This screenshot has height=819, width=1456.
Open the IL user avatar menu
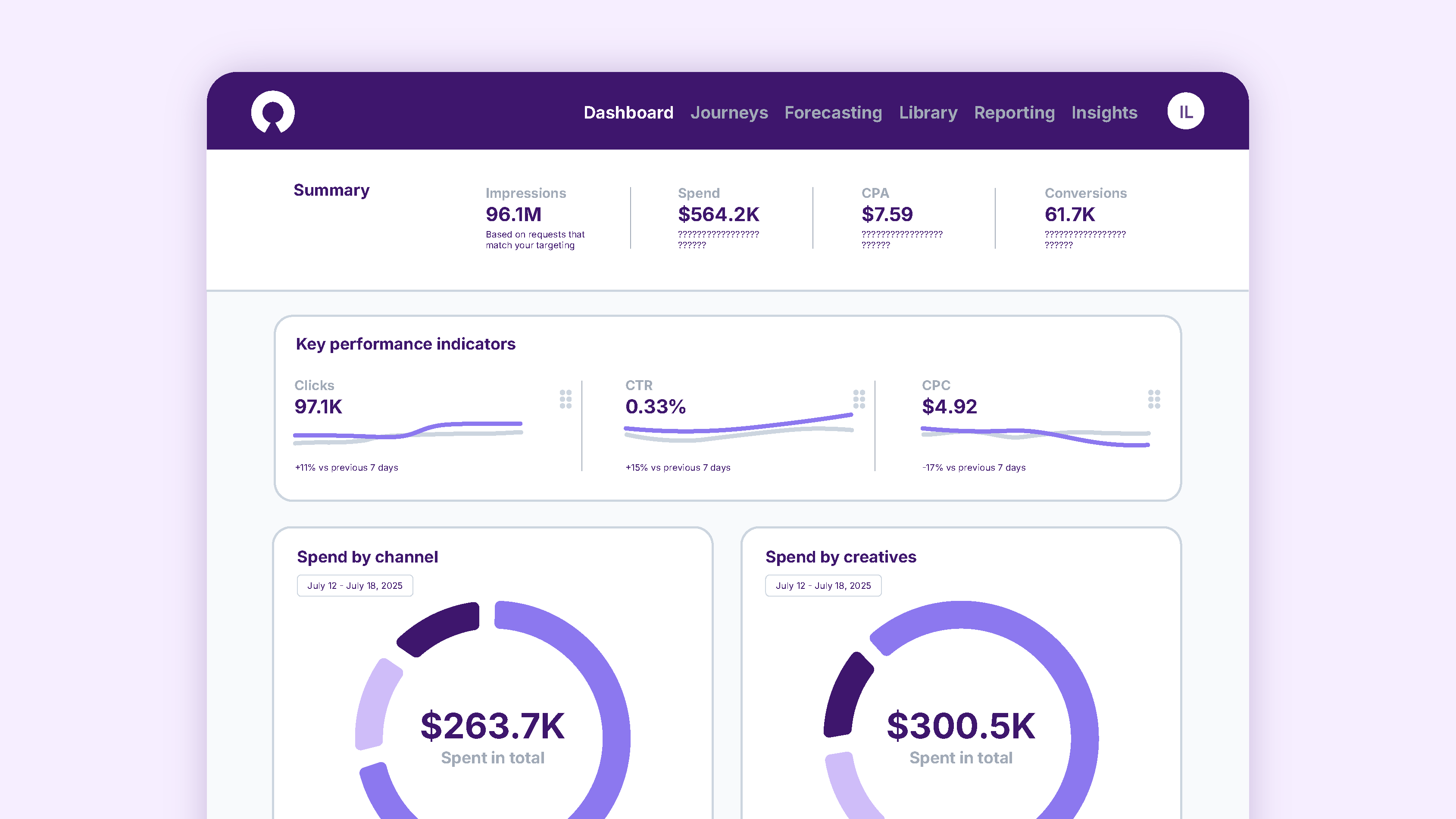click(x=1185, y=111)
